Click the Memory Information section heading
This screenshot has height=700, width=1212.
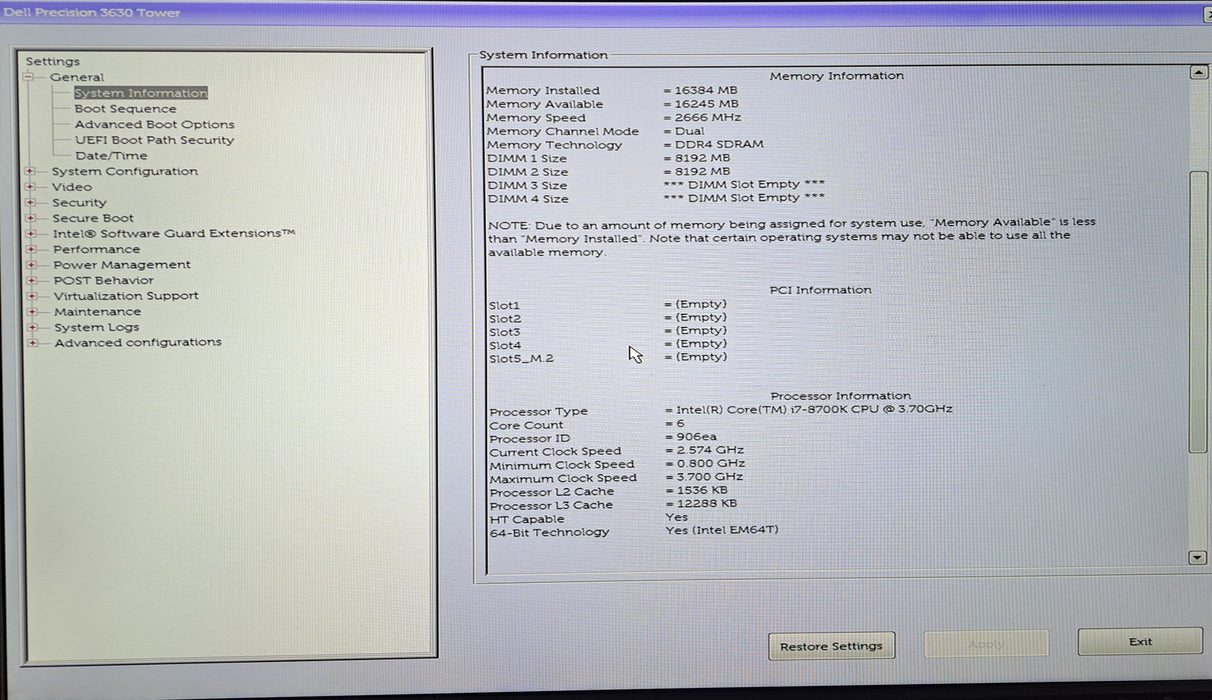coord(837,76)
